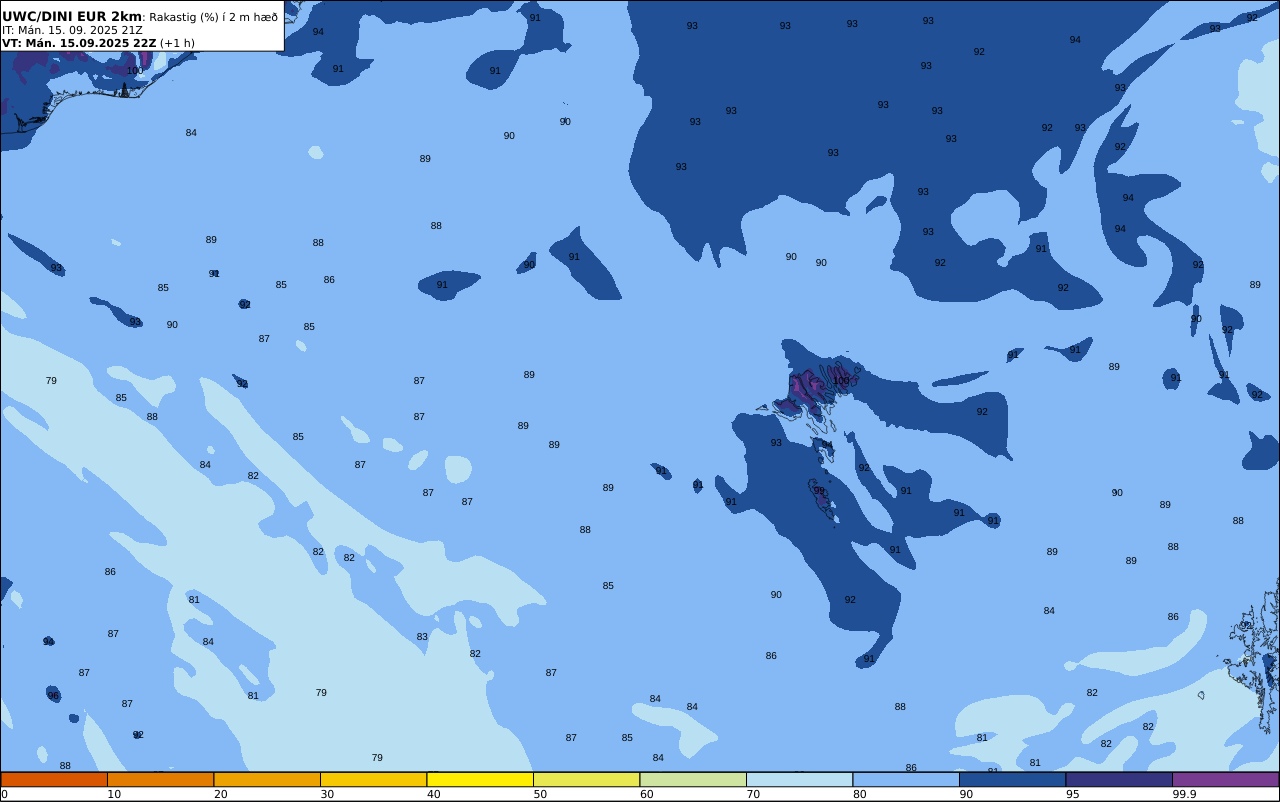Select the '(+1 h)' forecast offset text

[177, 43]
